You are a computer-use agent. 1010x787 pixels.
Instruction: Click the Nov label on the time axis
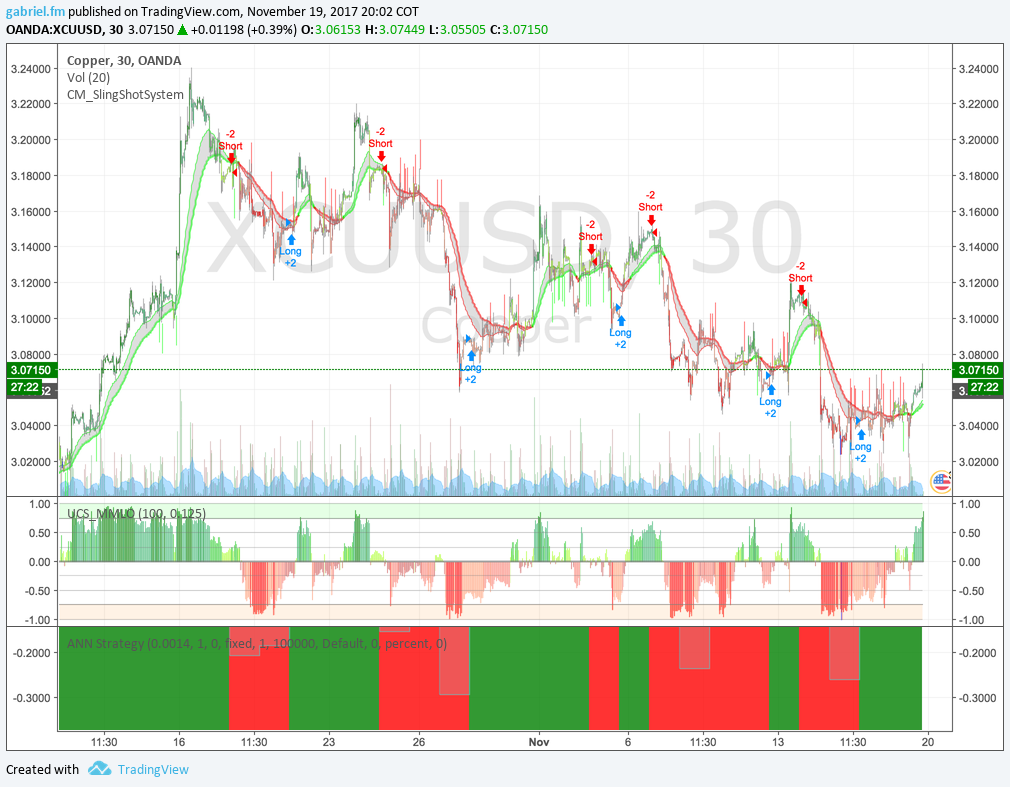pos(539,742)
